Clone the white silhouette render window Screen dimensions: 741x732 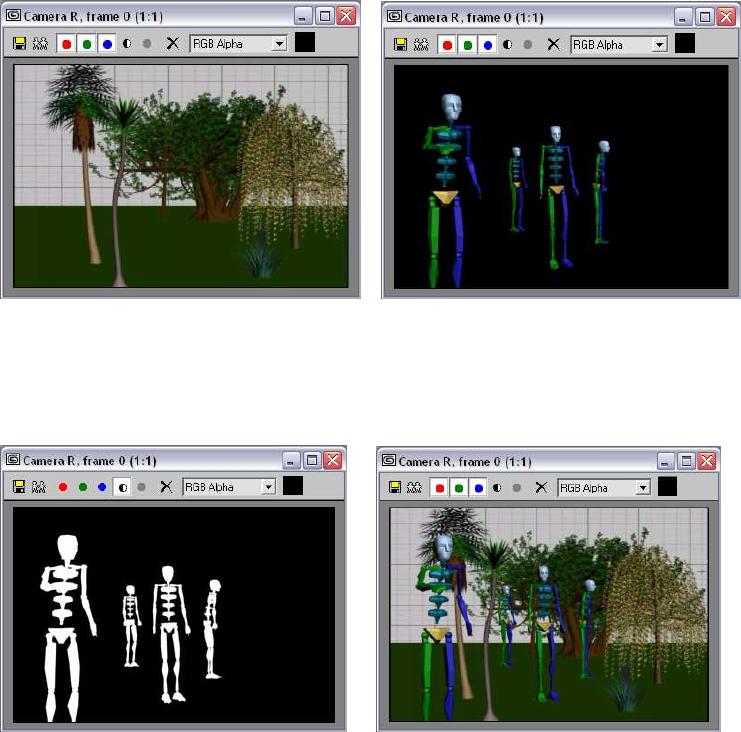point(39,487)
